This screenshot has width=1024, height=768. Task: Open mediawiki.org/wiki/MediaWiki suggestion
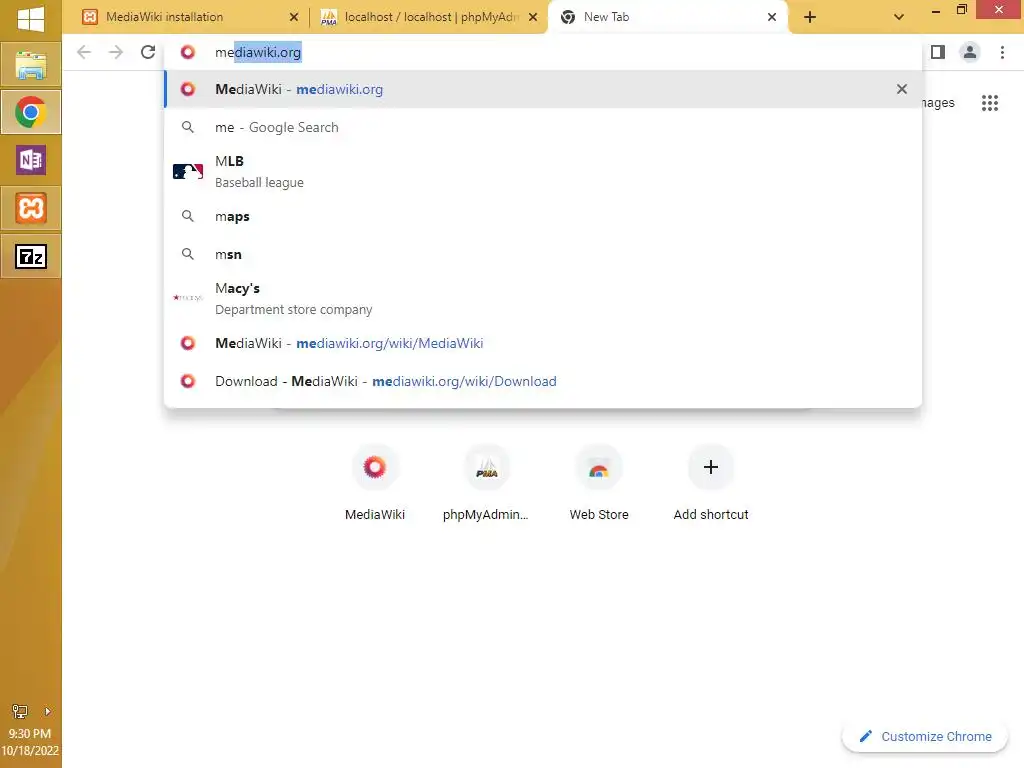coord(543,344)
